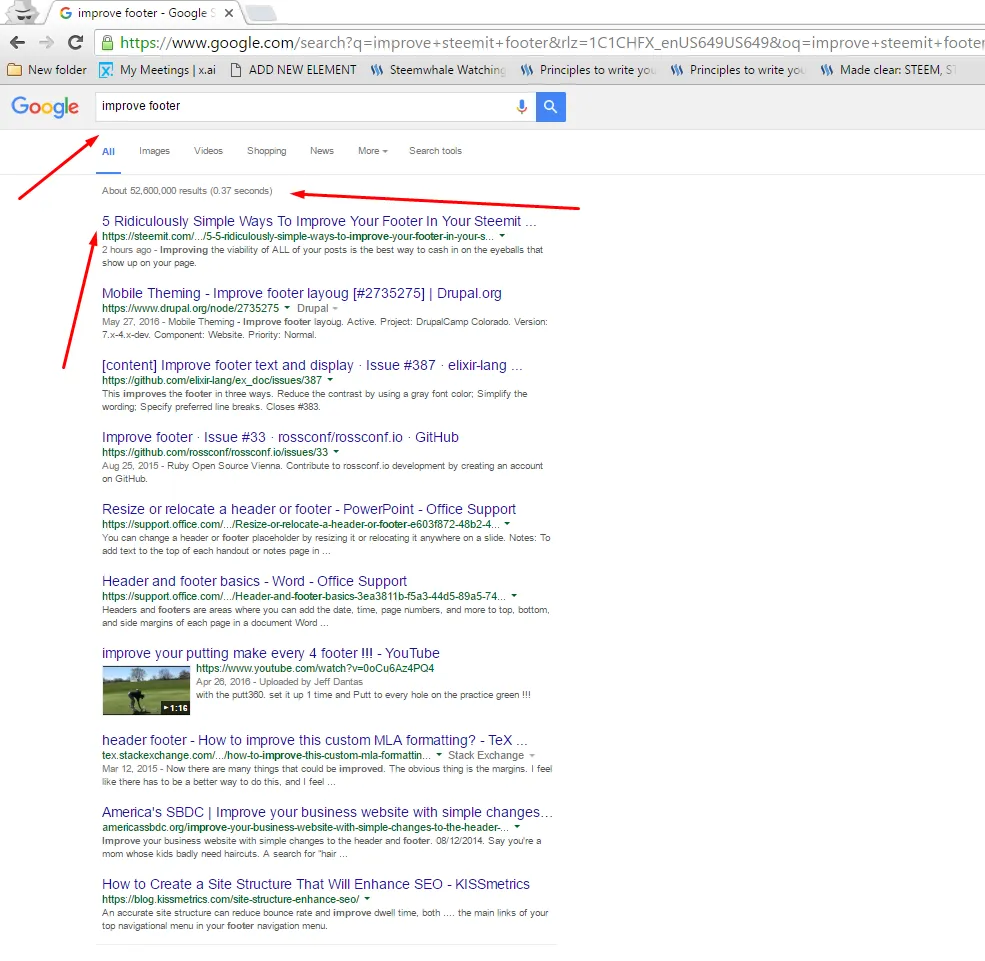
Task: Open the first 'Principles to write you' bookmark
Action: (588, 70)
